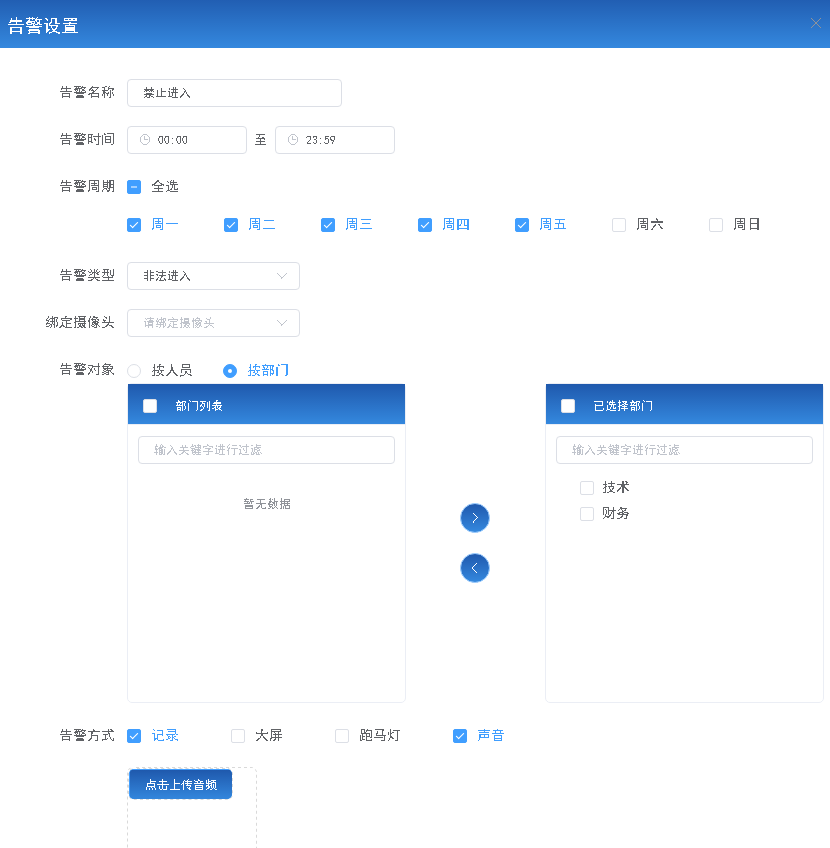The height and width of the screenshot is (848, 830).
Task: Select the 按部门 radio option
Action: pos(231,369)
